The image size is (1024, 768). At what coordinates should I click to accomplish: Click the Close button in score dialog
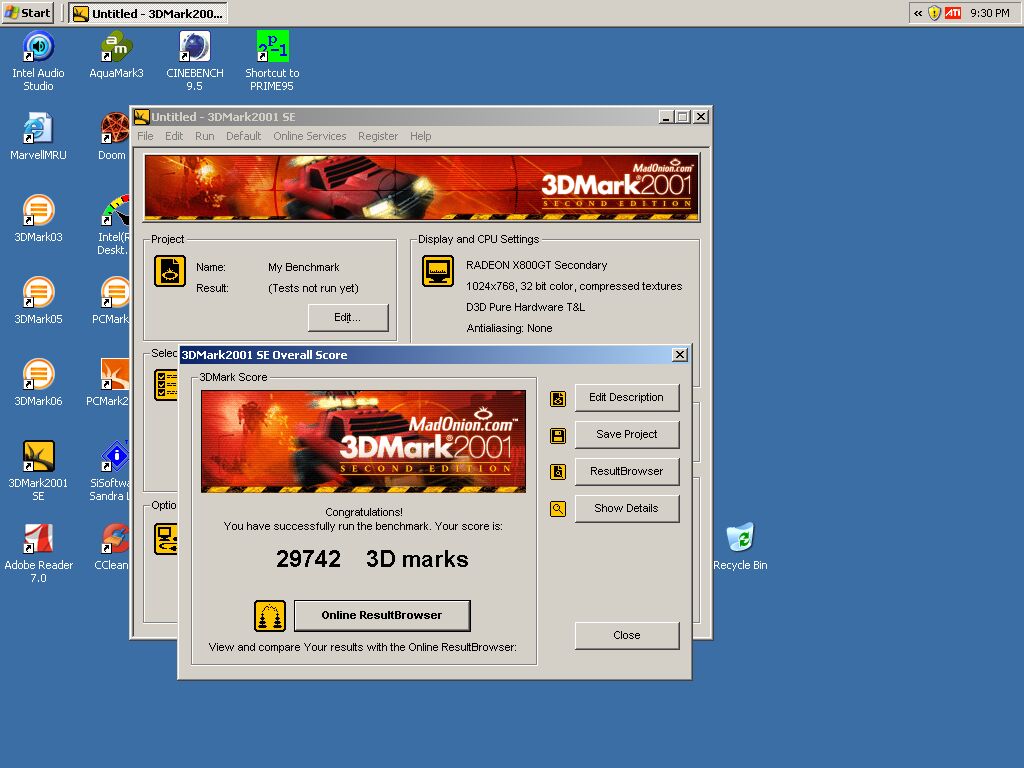[626, 635]
